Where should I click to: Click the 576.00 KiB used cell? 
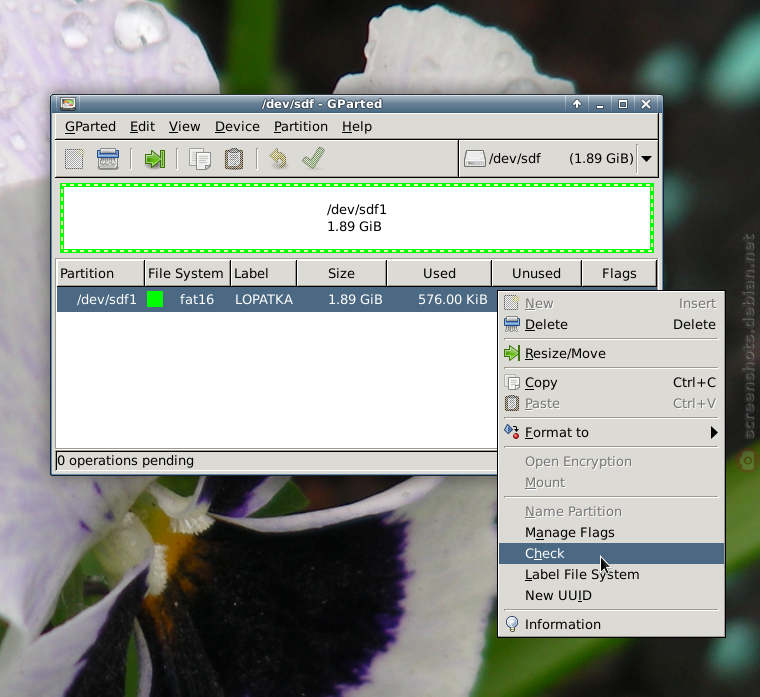tap(453, 299)
